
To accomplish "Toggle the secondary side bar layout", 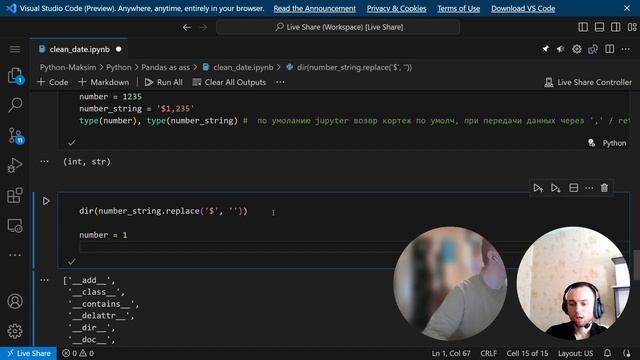I will pyautogui.click(x=616, y=27).
